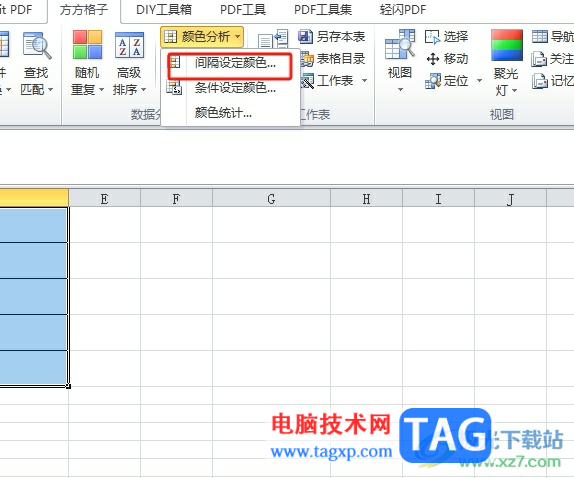The height and width of the screenshot is (478, 574).
Task: Click the 间隔设定颜色 grid icon
Action: coord(175,62)
